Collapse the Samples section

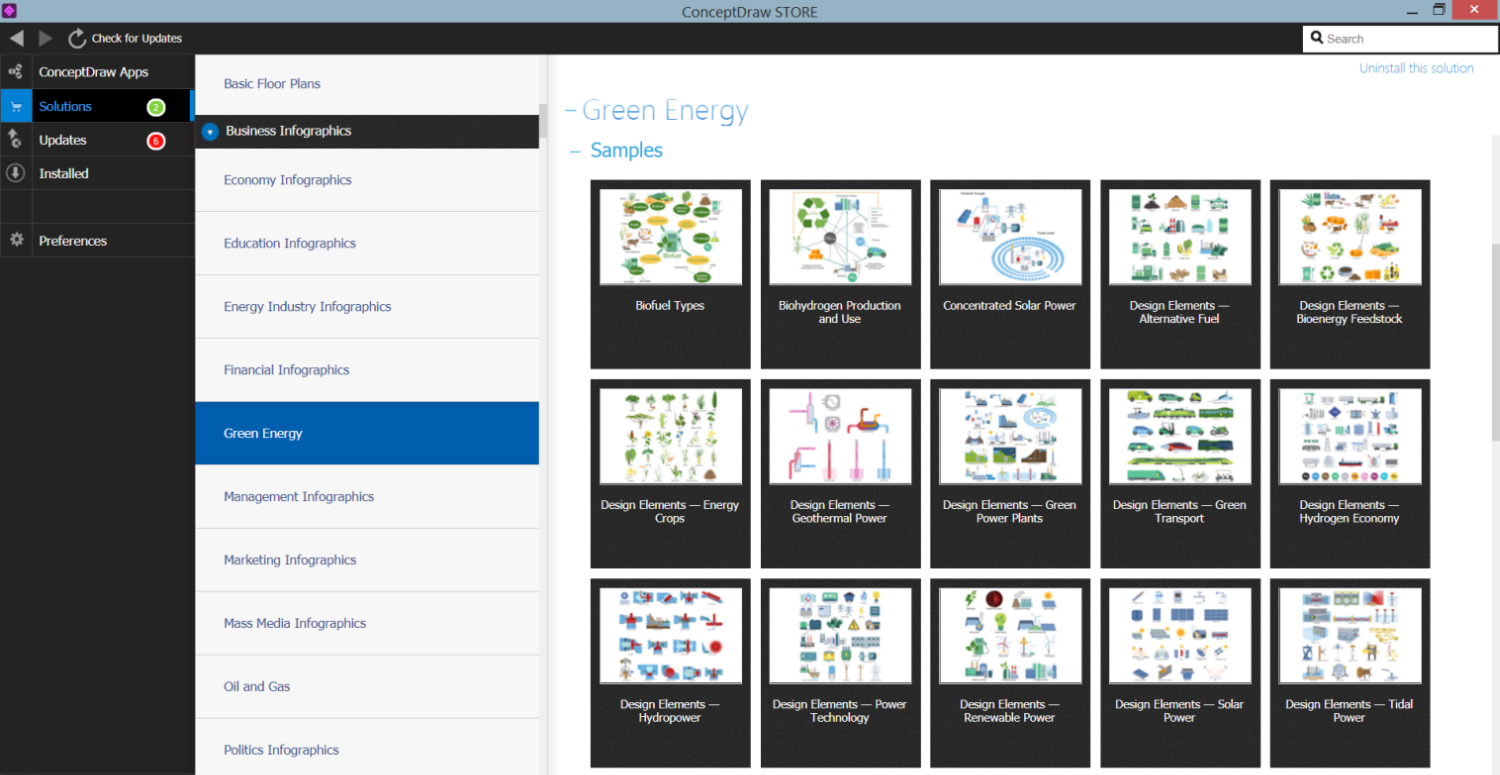(x=575, y=151)
